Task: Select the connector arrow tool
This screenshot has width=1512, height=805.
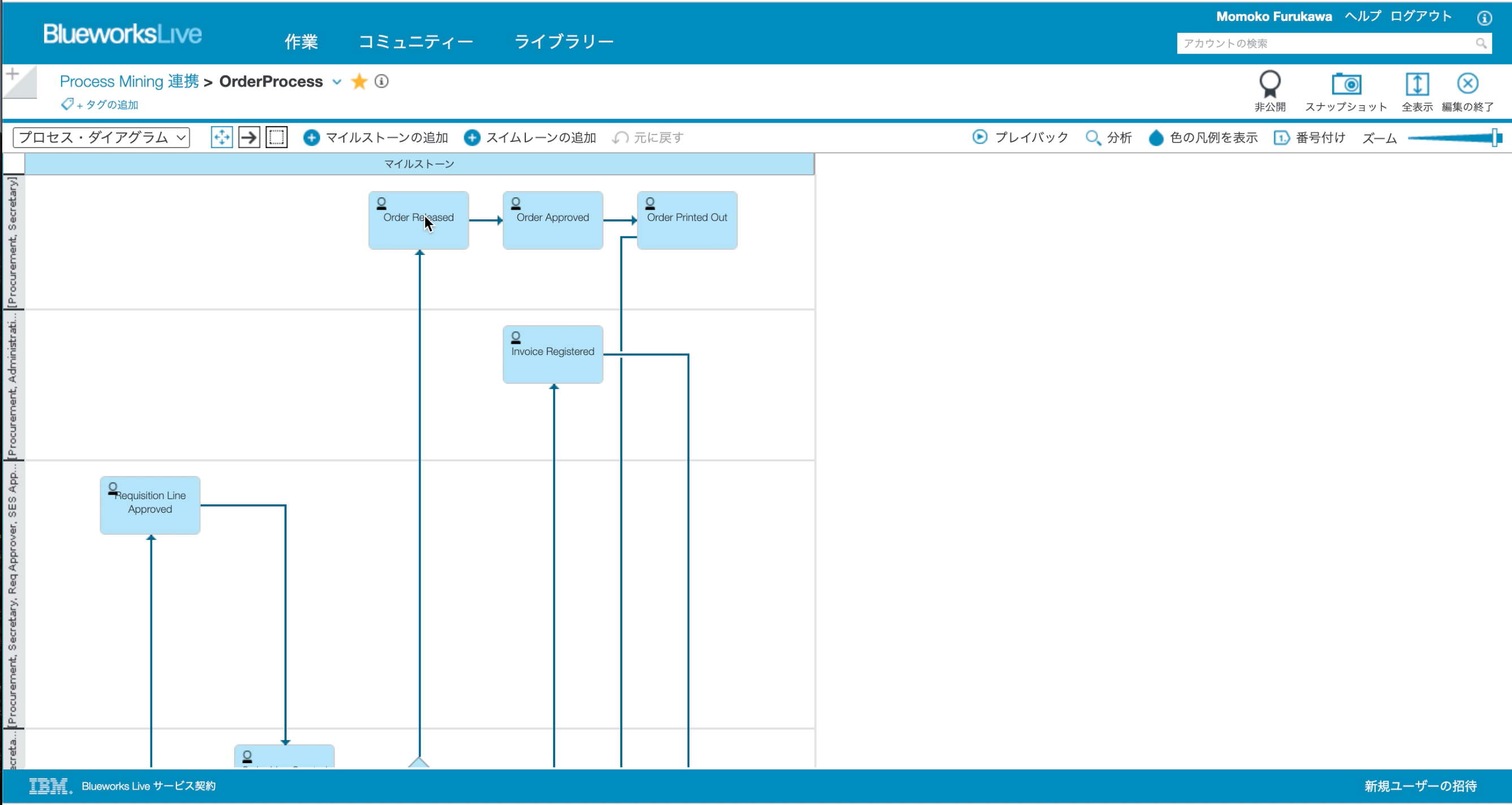Action: tap(249, 137)
